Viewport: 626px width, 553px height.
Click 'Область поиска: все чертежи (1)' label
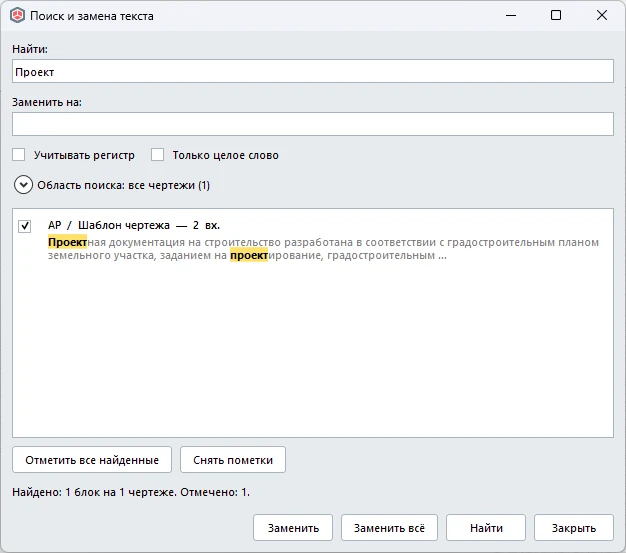point(123,185)
